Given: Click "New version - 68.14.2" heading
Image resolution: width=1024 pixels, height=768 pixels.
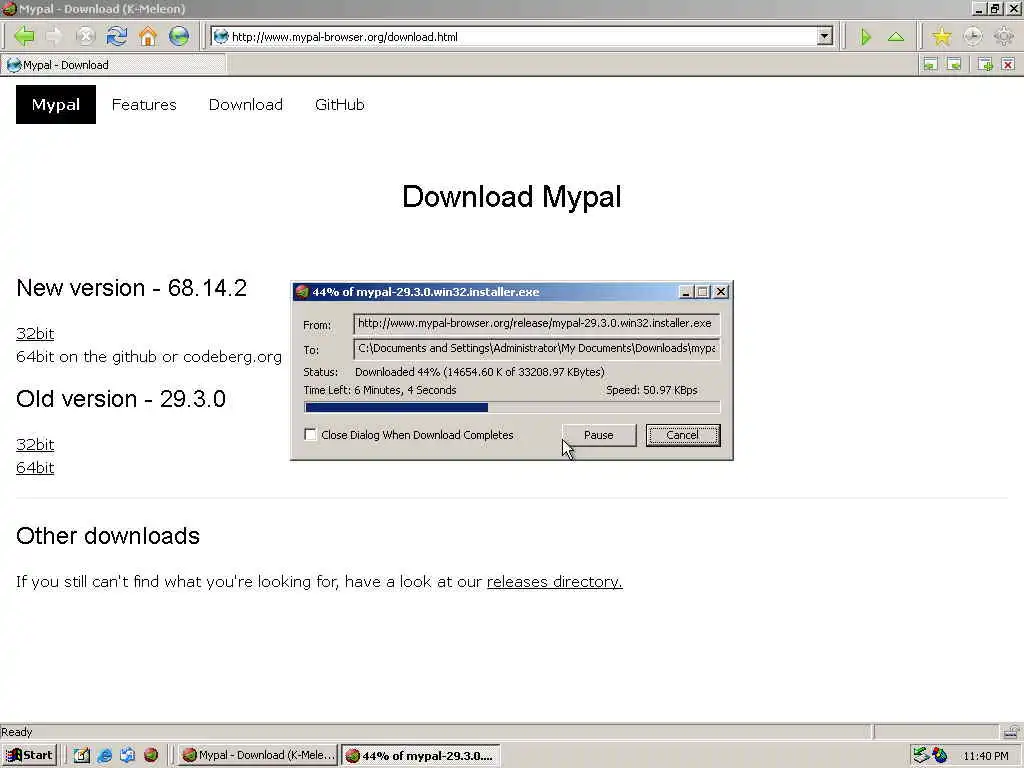Looking at the screenshot, I should (131, 288).
